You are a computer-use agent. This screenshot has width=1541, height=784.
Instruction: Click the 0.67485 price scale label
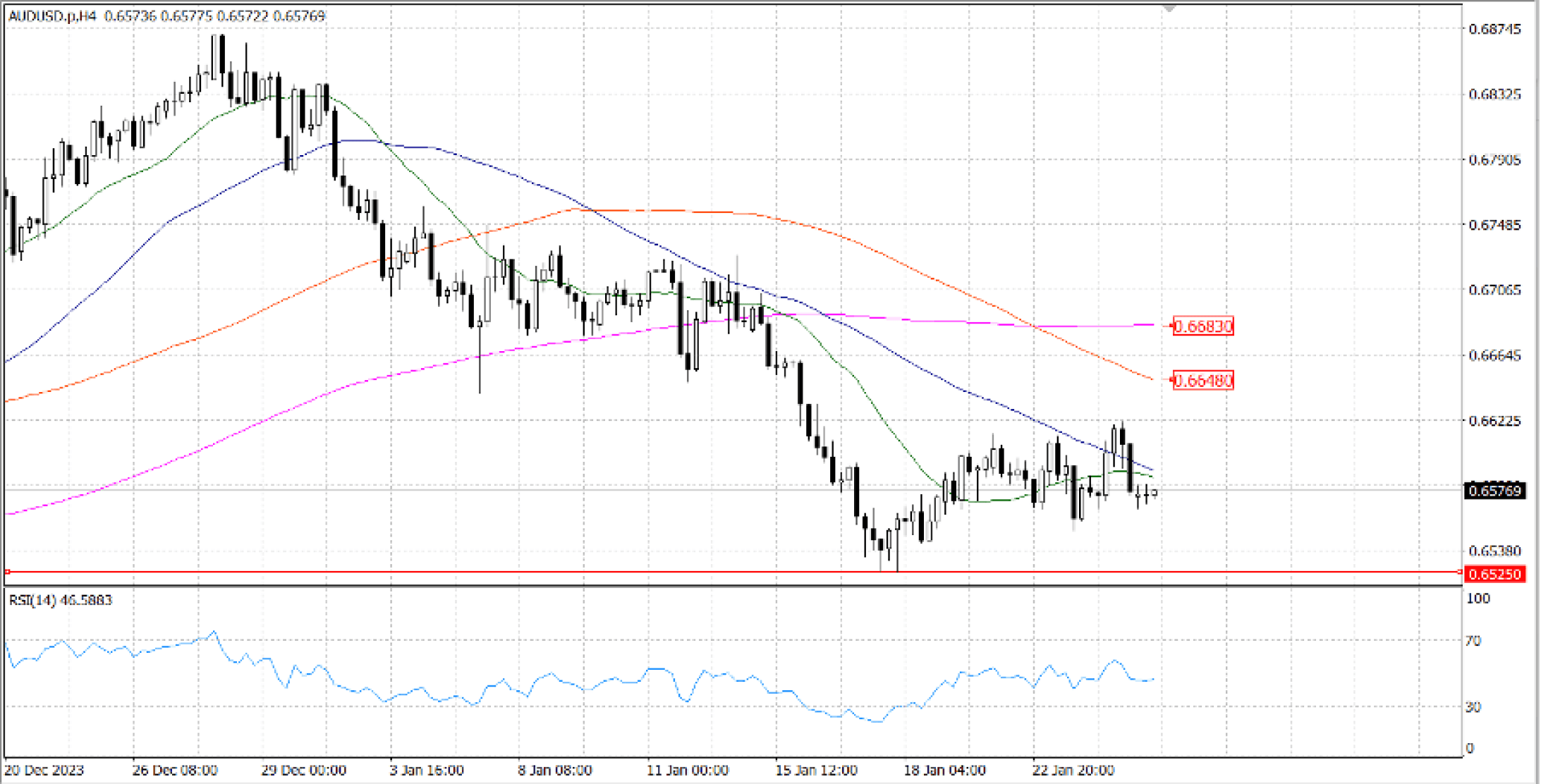point(1494,225)
